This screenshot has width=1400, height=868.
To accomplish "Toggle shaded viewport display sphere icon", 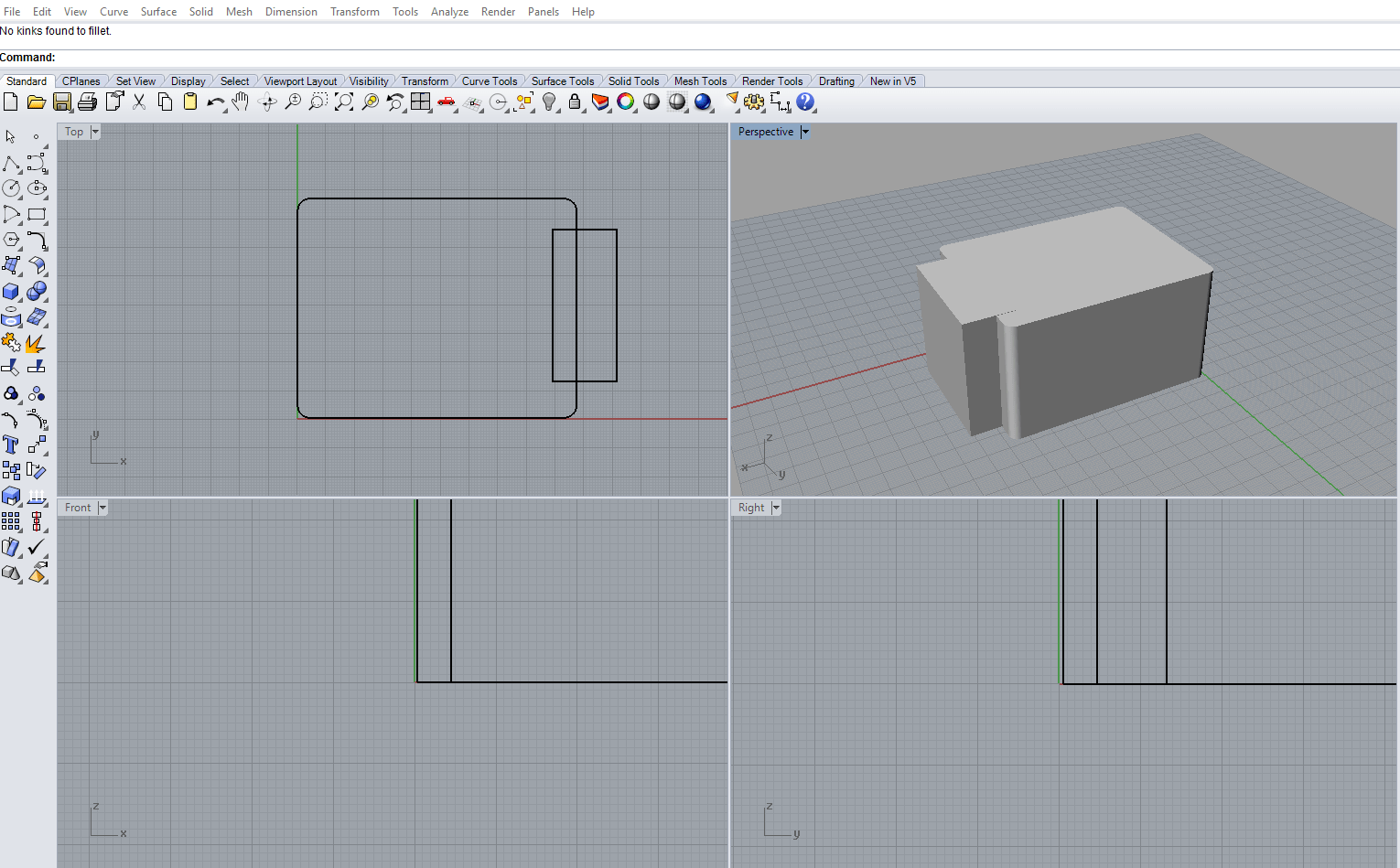I will 652,102.
